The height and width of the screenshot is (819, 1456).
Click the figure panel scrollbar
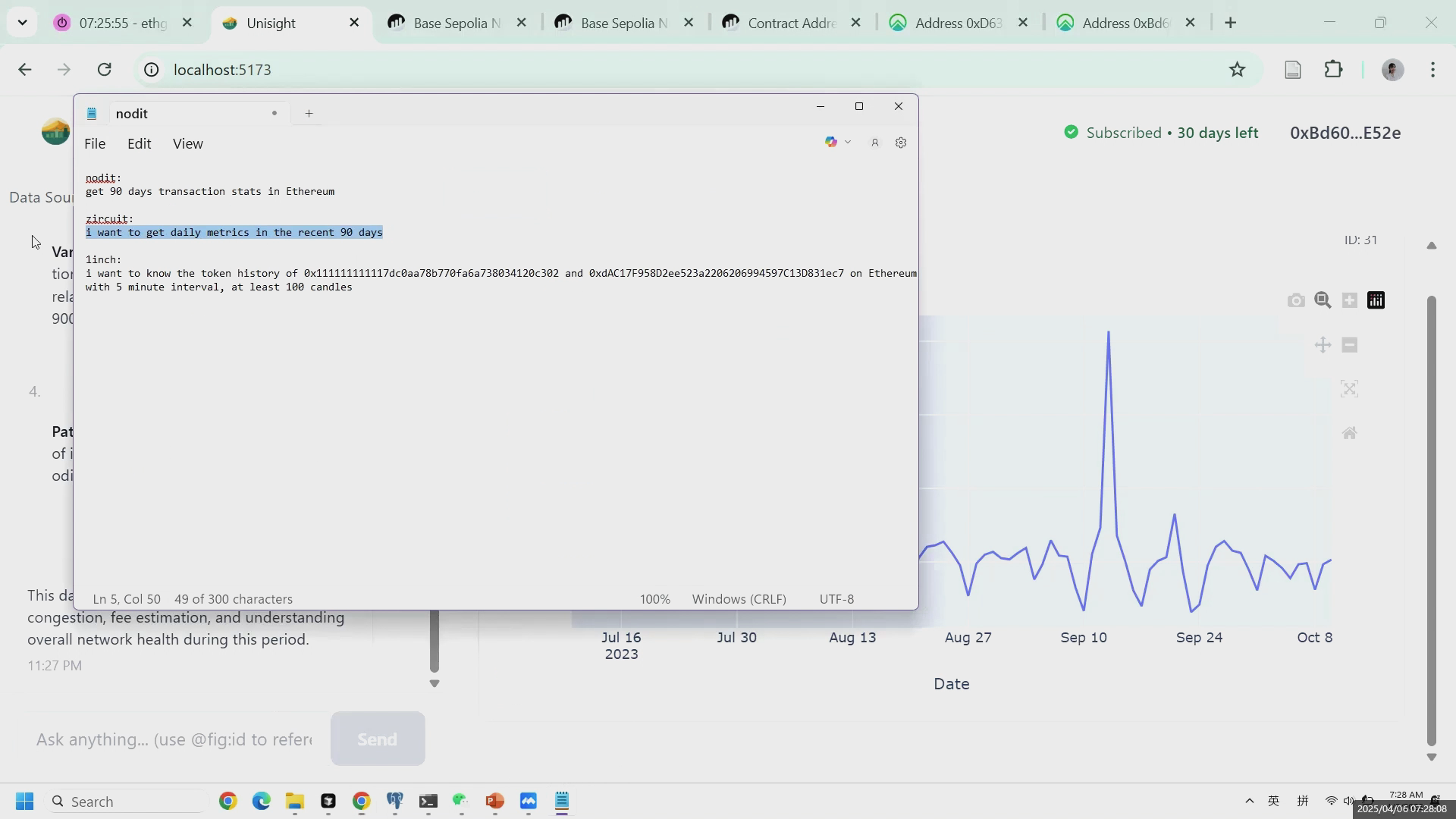coord(1432,520)
